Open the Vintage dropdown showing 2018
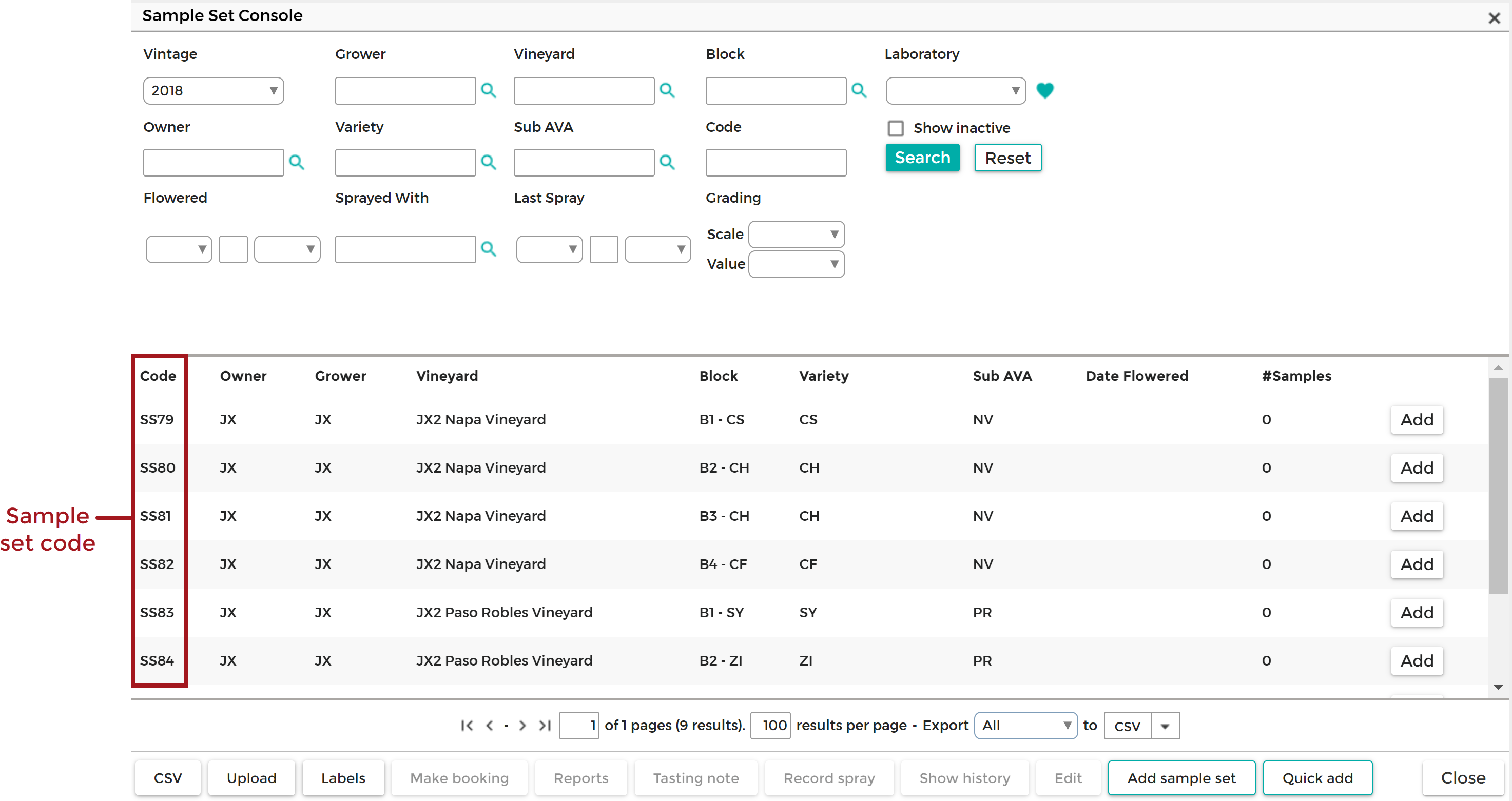The image size is (1512, 801). (x=214, y=90)
